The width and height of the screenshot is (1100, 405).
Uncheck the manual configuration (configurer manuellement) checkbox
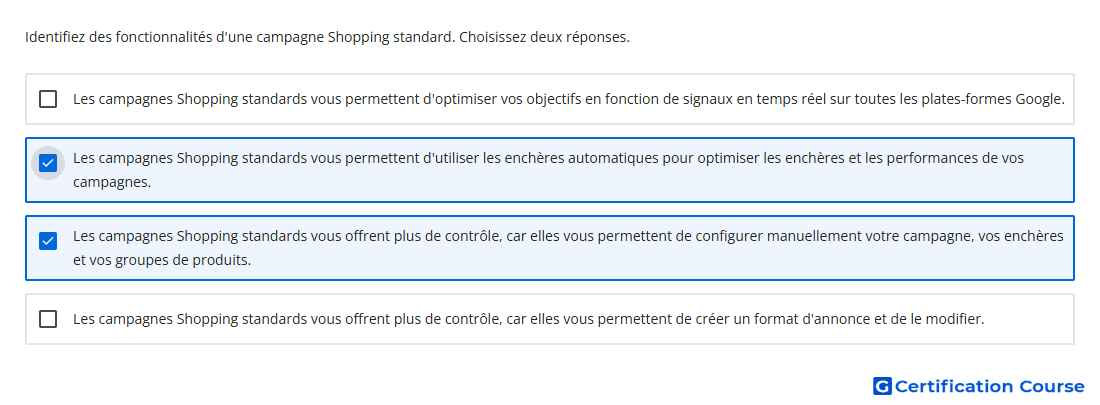coord(48,241)
